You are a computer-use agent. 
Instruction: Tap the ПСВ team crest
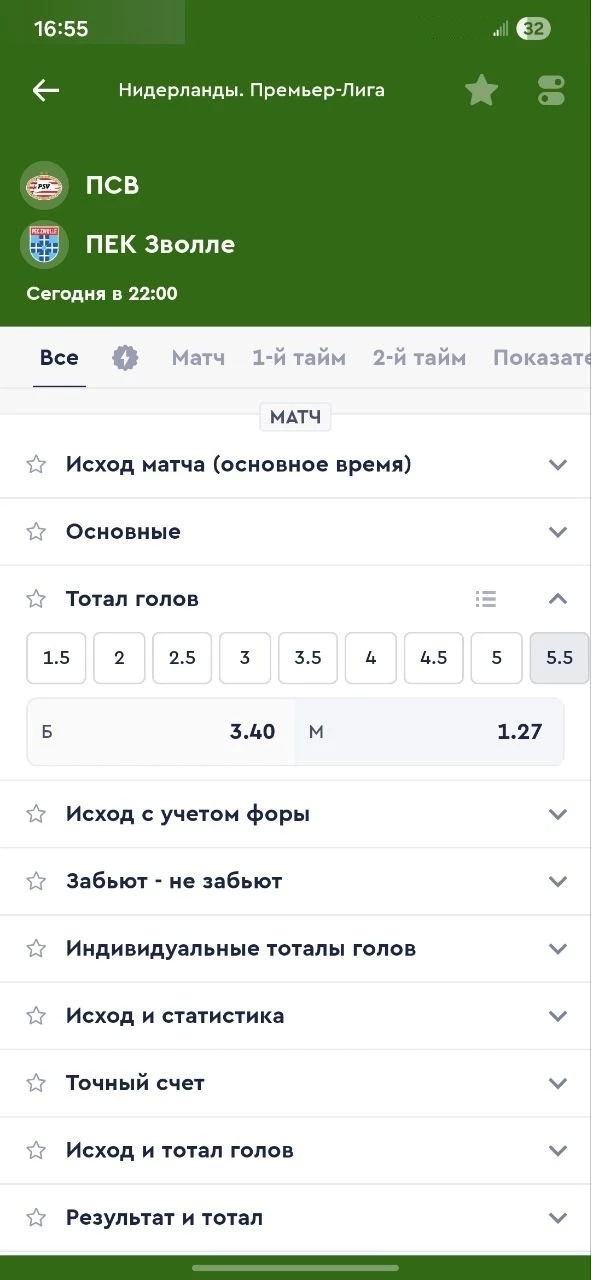(43, 184)
